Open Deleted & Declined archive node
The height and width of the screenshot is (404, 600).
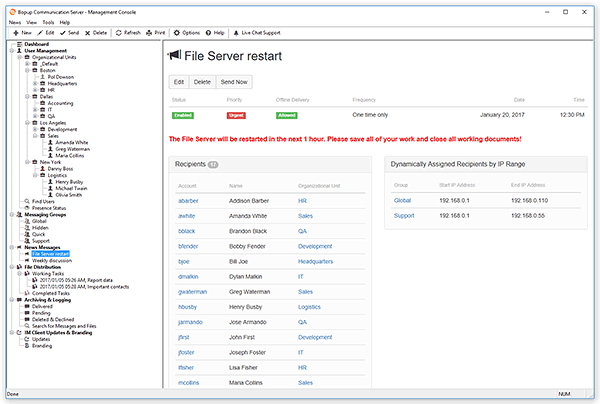(x=53, y=319)
